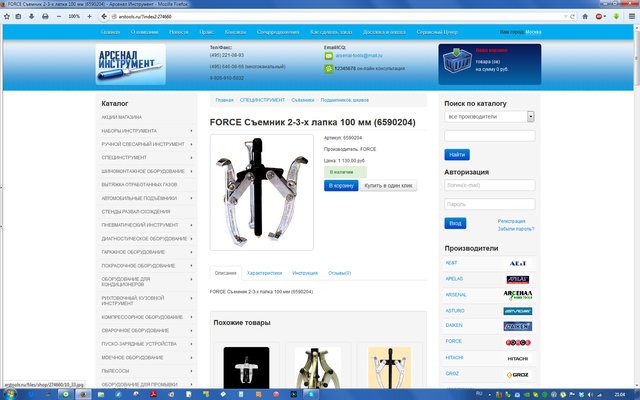This screenshot has width=640, height=400.
Task: Click the URL address bar
Action: pos(339,16)
